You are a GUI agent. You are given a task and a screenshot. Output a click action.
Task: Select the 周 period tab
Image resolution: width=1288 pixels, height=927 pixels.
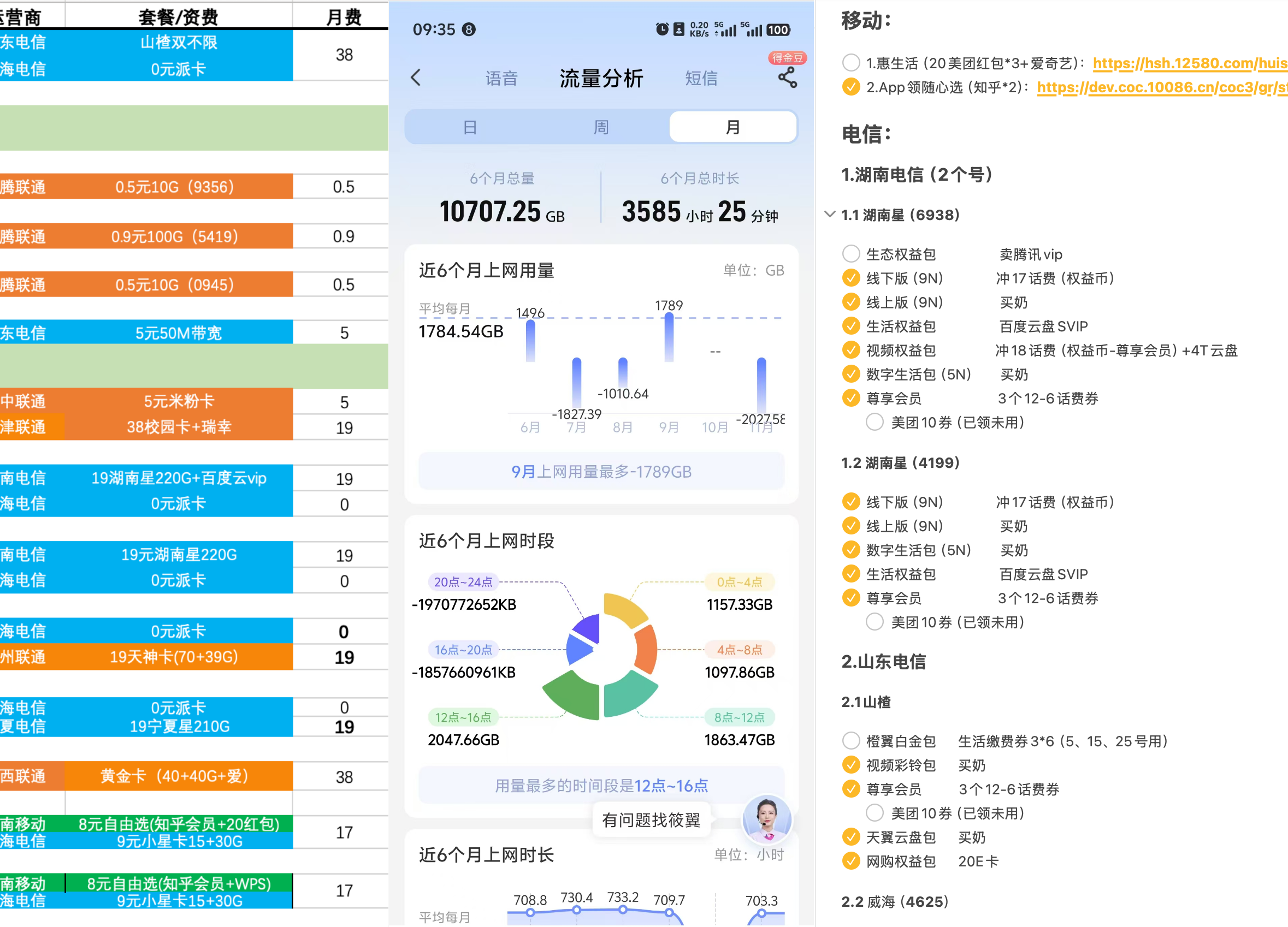tap(601, 127)
